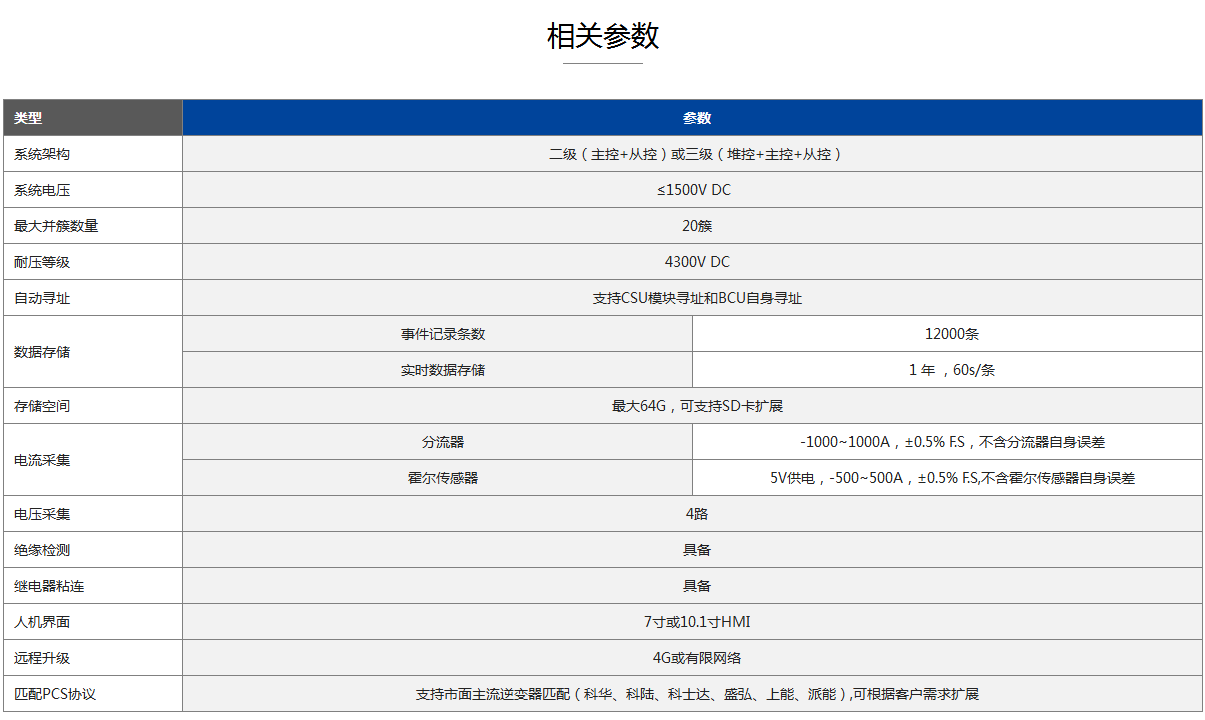Select the 数据存储 row label
Screen dimensions: 1205x720
(x=42, y=352)
